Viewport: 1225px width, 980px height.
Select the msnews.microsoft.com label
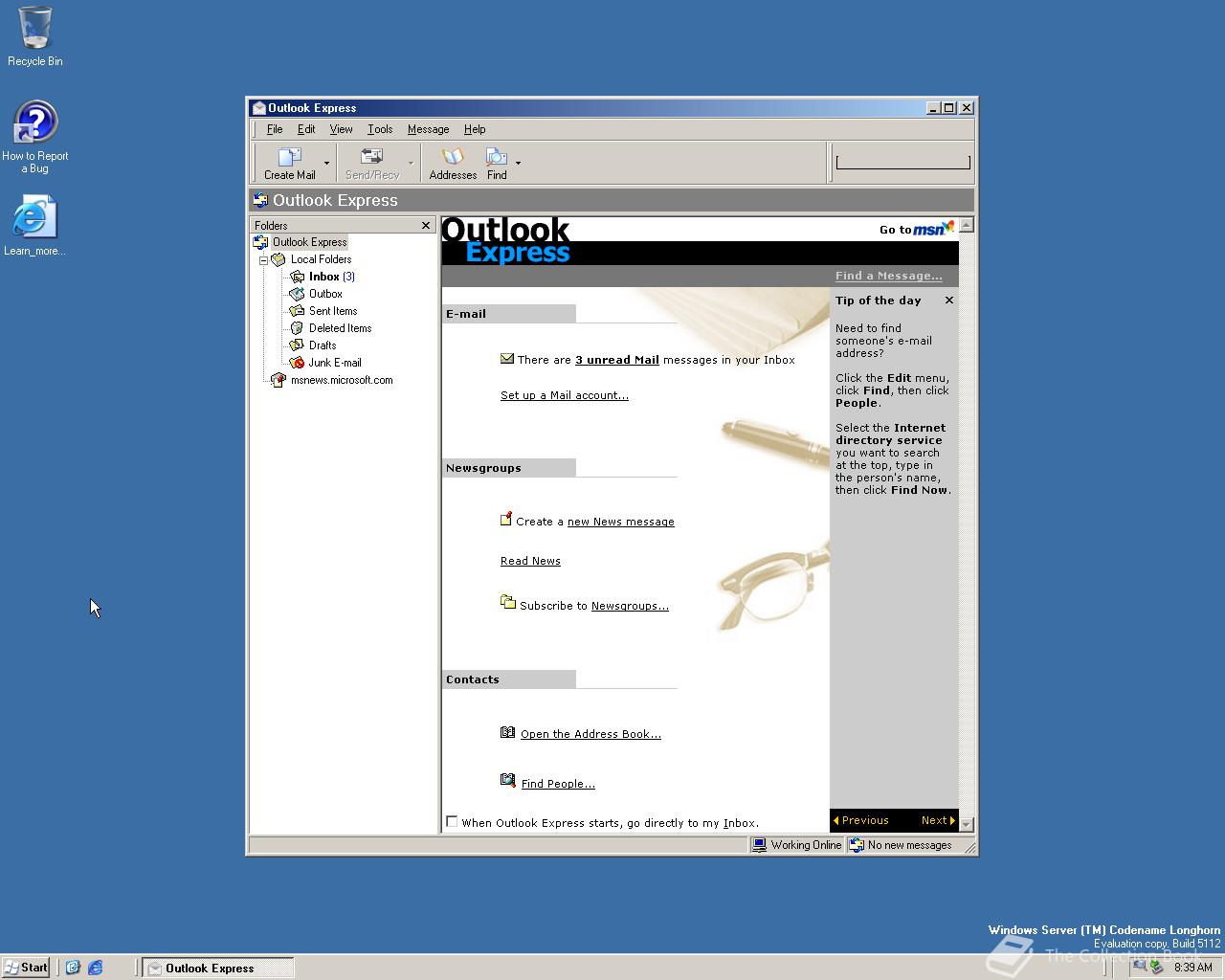click(x=342, y=380)
